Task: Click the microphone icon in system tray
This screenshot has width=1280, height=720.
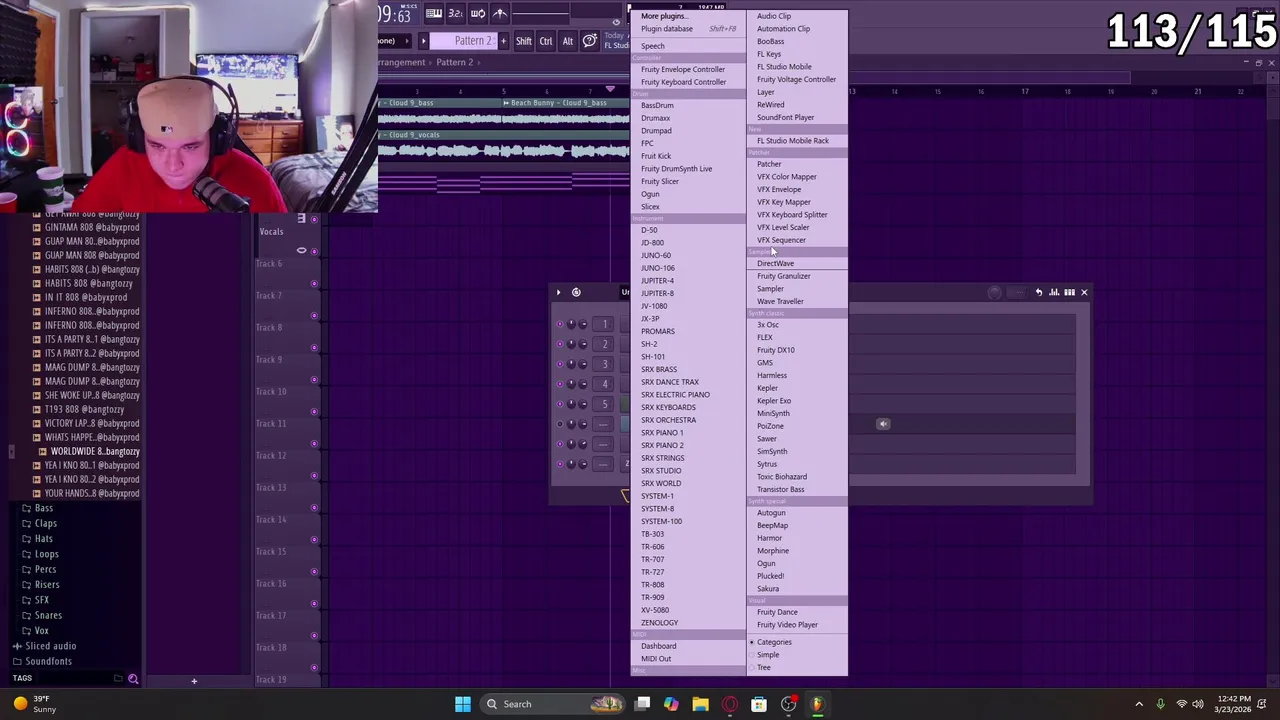Action: click(1160, 704)
